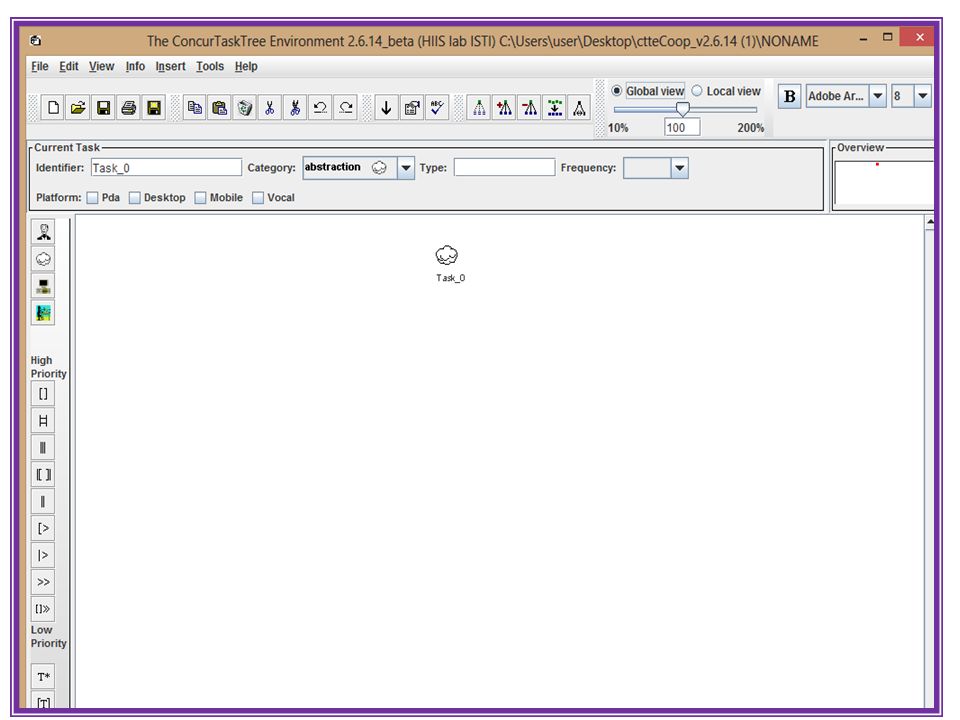Select the application computer task icon
Screen dimensions: 960x720
click(43, 286)
